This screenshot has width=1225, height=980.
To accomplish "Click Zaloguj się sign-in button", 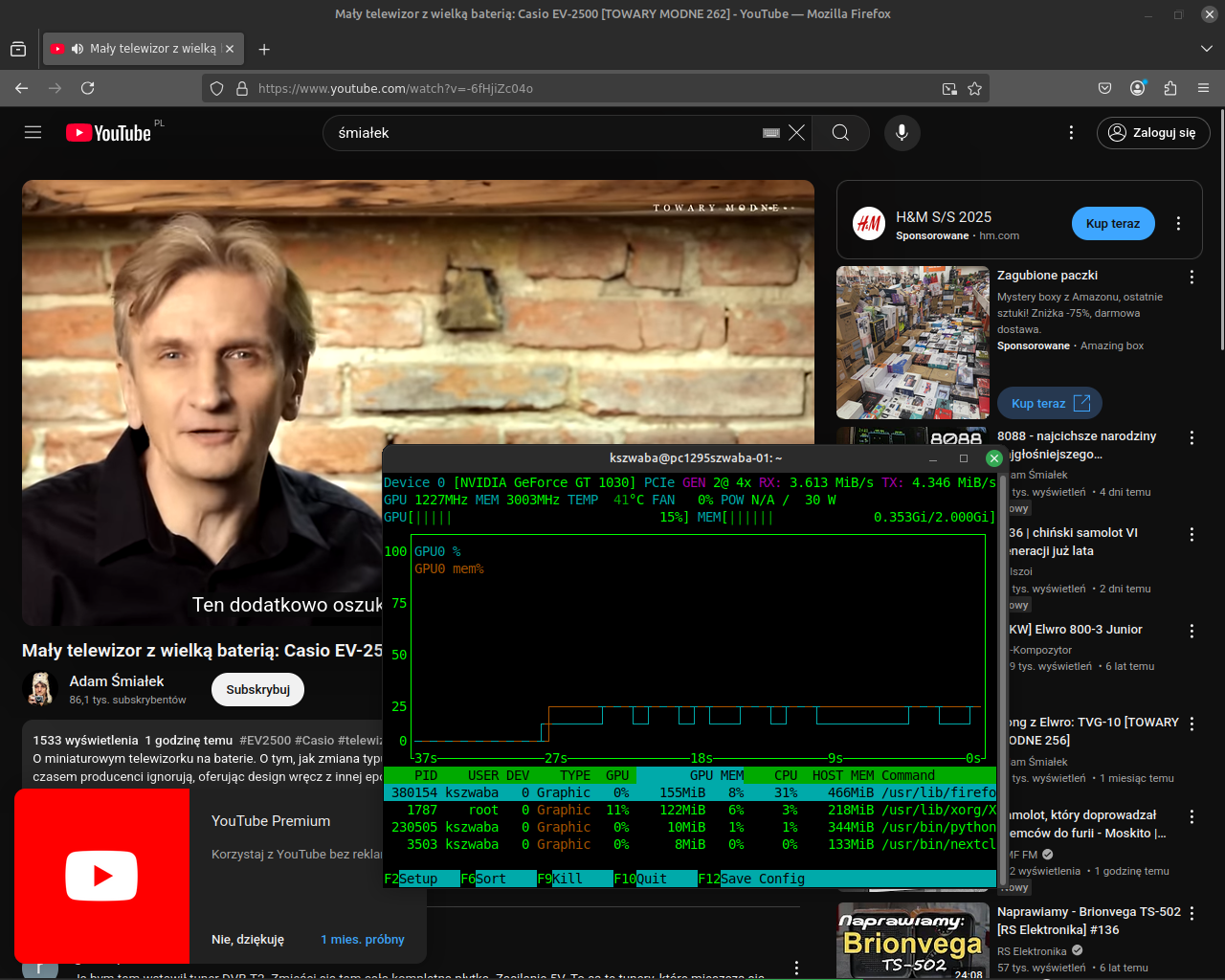I will pos(1153,133).
